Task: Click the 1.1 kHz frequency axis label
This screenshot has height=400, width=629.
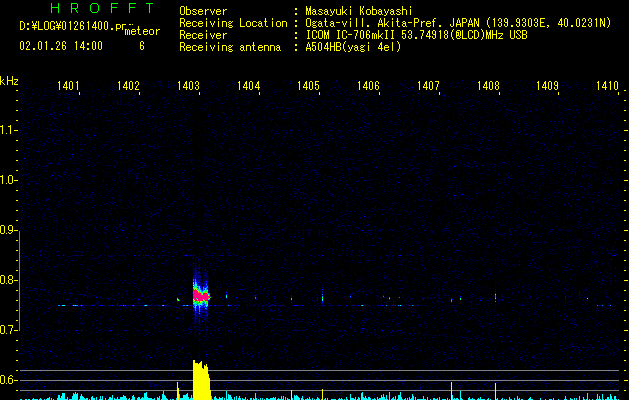Action: click(x=7, y=130)
